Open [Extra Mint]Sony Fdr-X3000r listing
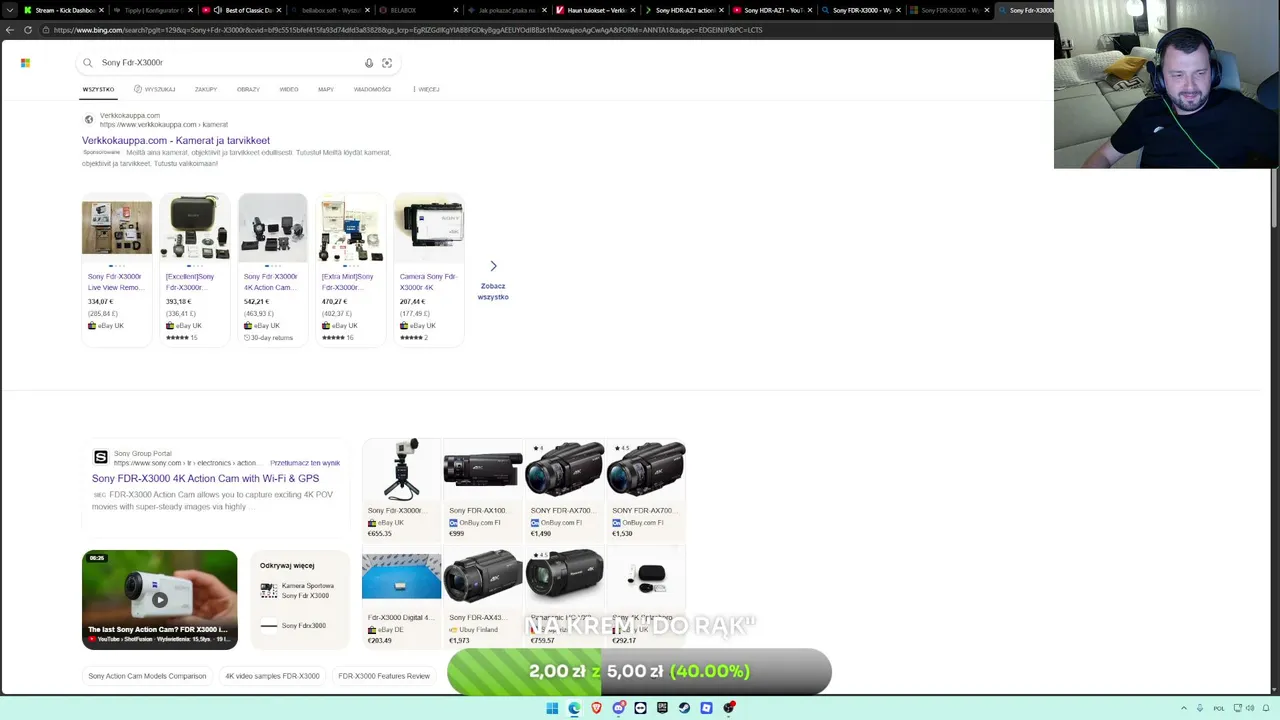The width and height of the screenshot is (1280, 720). 351,270
